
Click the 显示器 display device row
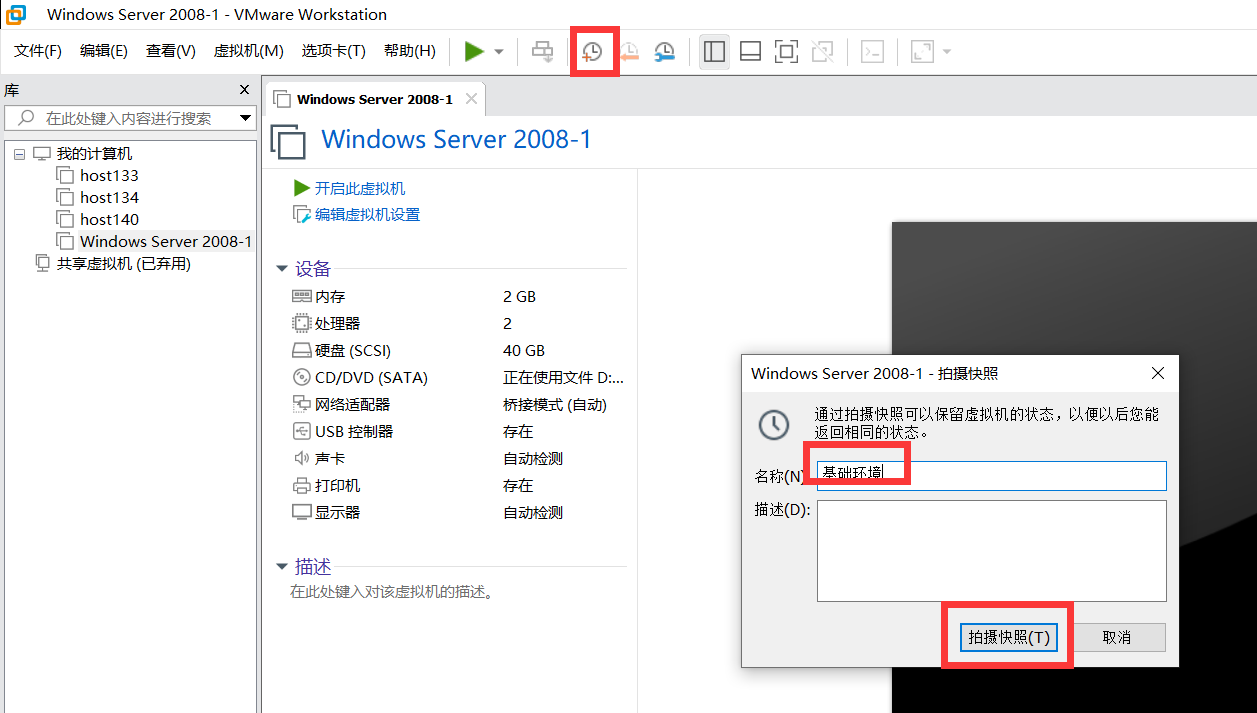[x=337, y=513]
